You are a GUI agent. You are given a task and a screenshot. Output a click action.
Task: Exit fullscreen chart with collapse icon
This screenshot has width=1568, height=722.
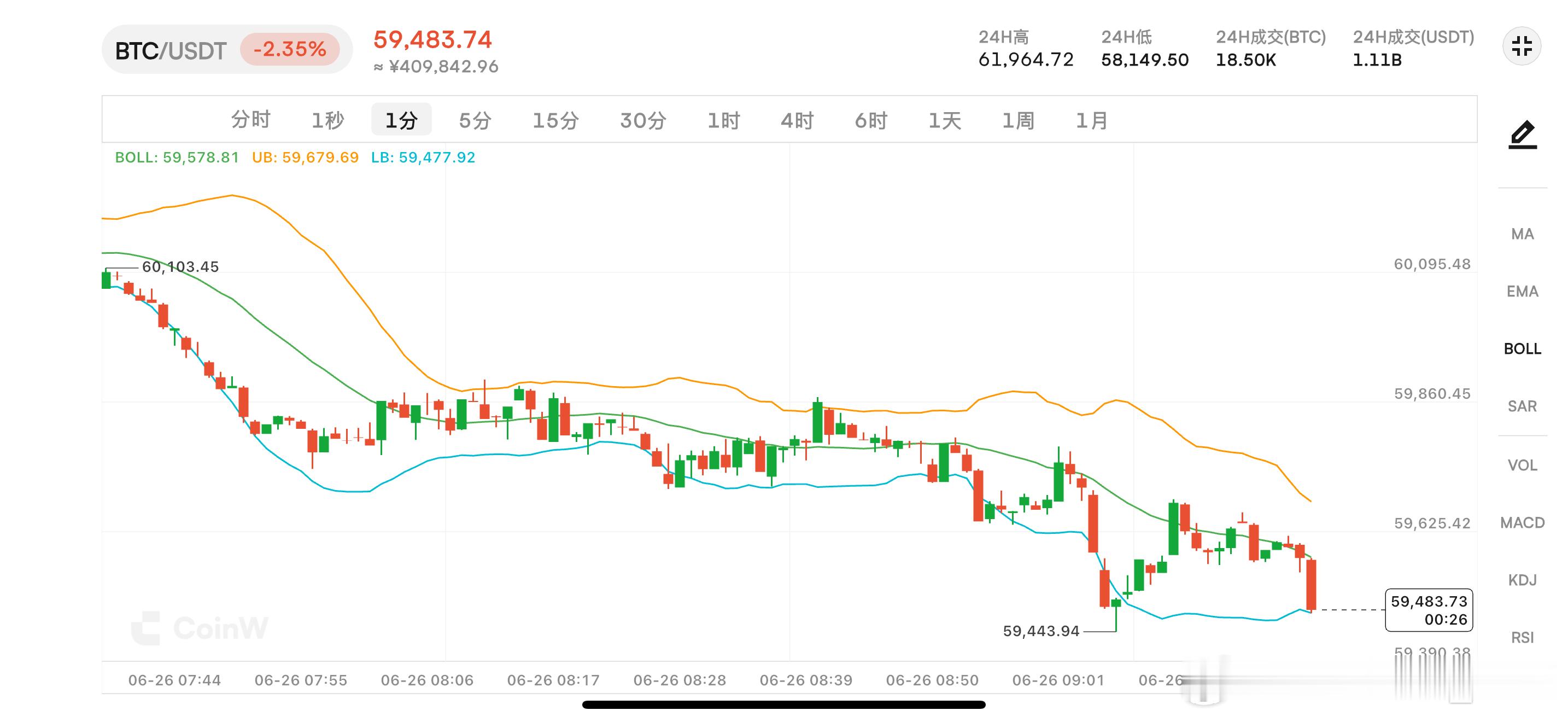1521,46
